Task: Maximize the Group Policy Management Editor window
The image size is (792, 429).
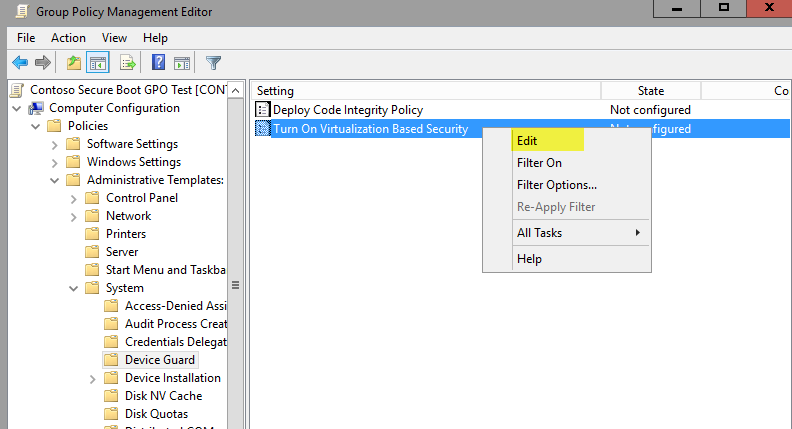Action: tap(723, 9)
